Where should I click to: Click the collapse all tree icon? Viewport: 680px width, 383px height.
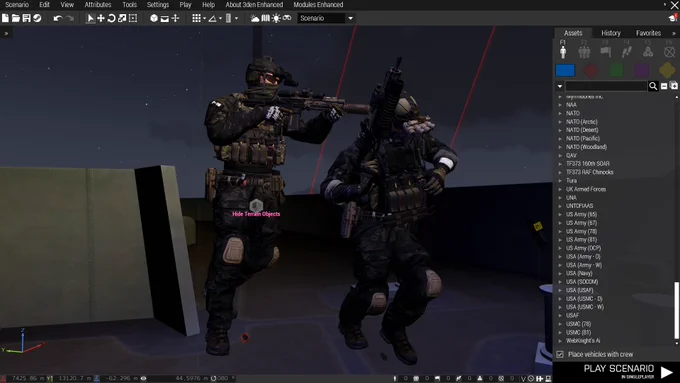[664, 86]
